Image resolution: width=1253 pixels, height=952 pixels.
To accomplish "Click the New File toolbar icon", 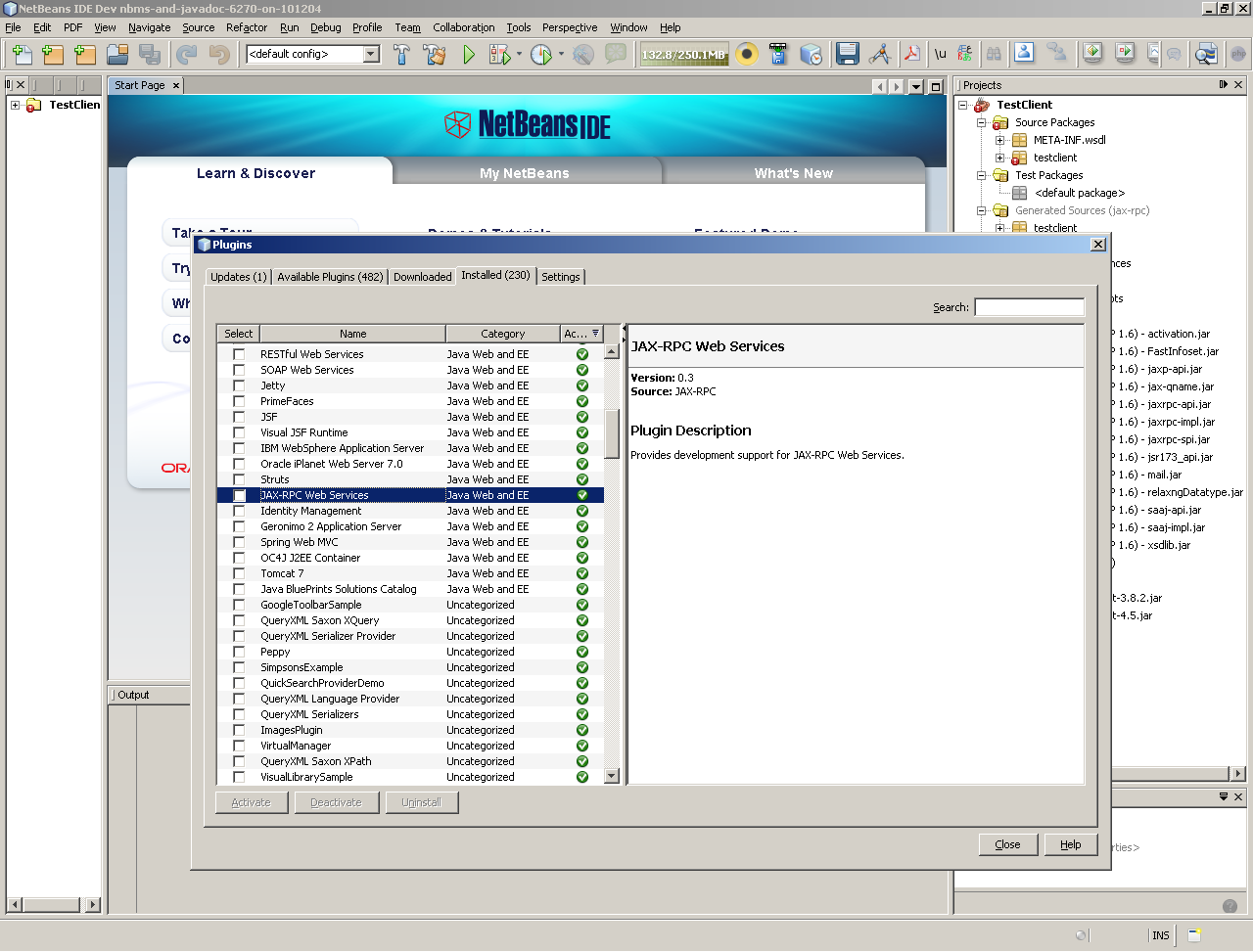I will [x=22, y=55].
